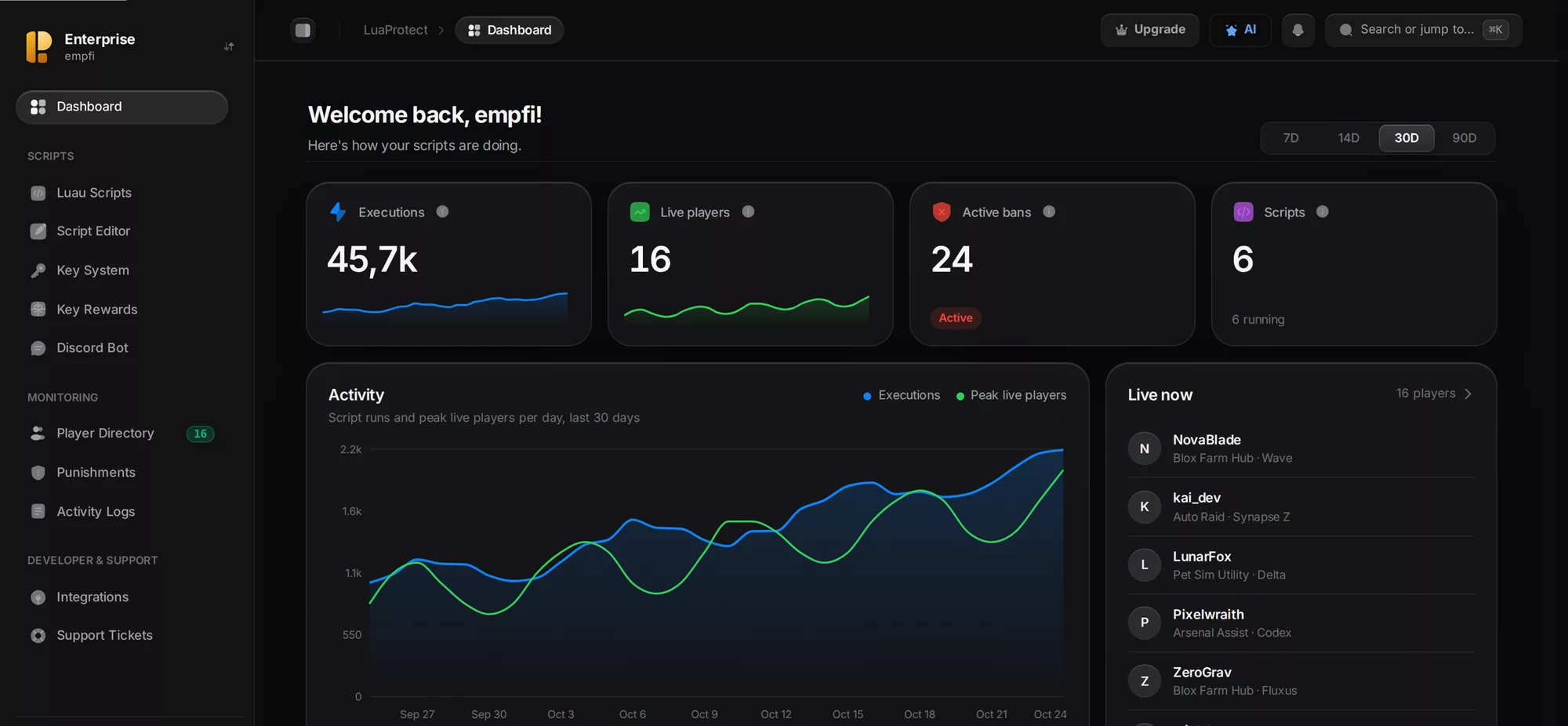
Task: Click the Live players info icon
Action: (748, 212)
